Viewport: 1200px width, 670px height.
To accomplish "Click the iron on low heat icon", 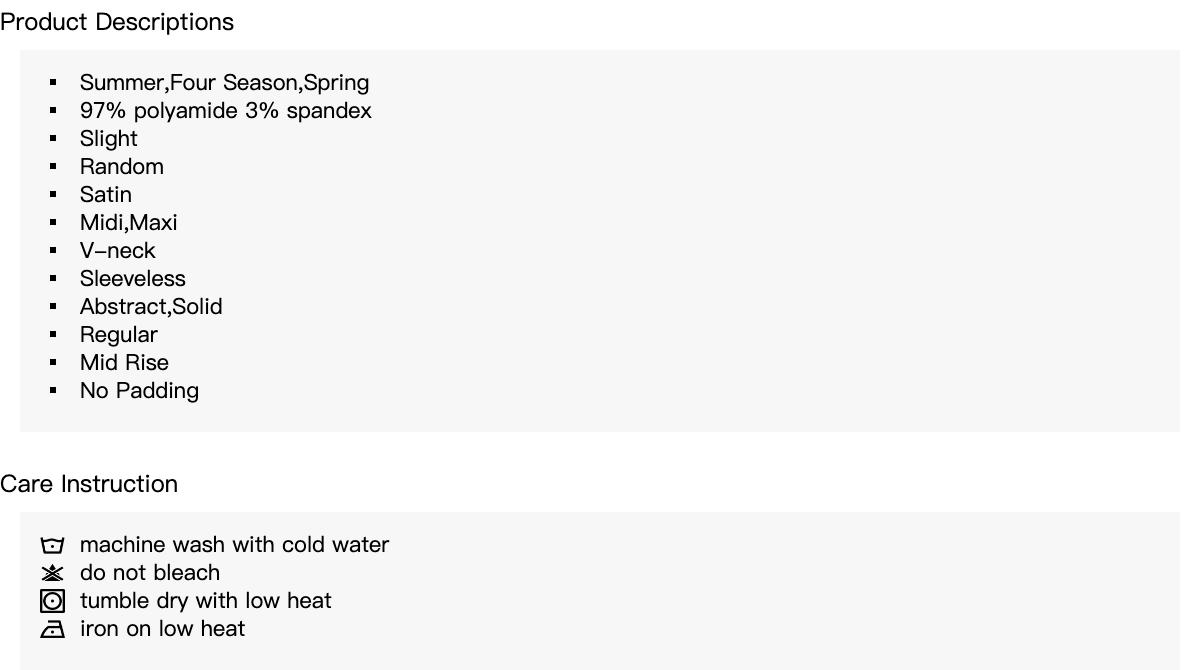I will (52, 629).
